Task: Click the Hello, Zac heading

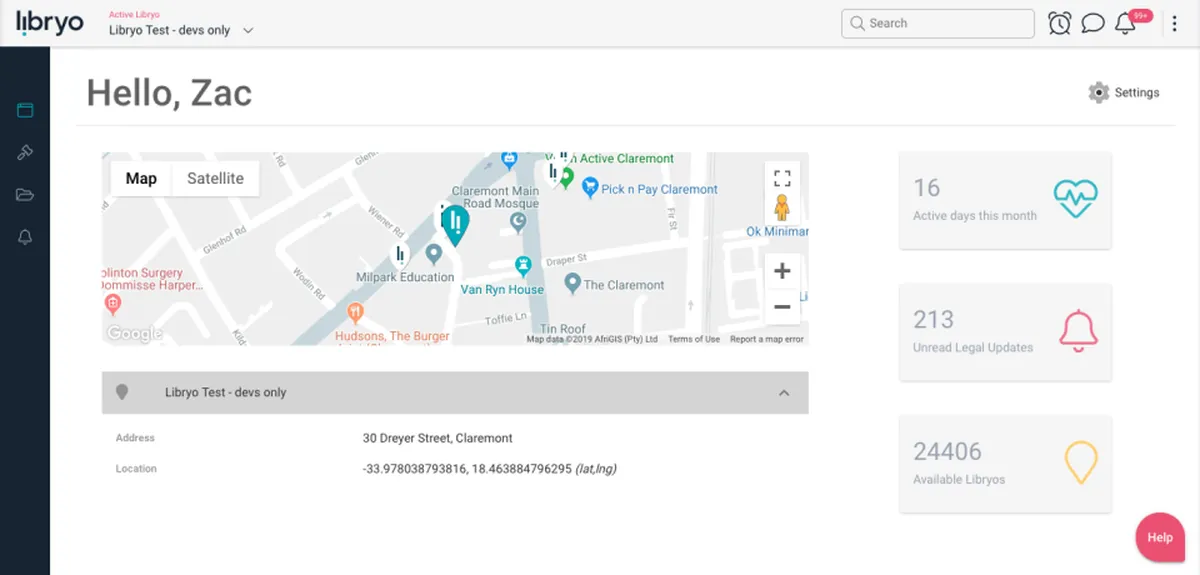Action: tap(169, 93)
